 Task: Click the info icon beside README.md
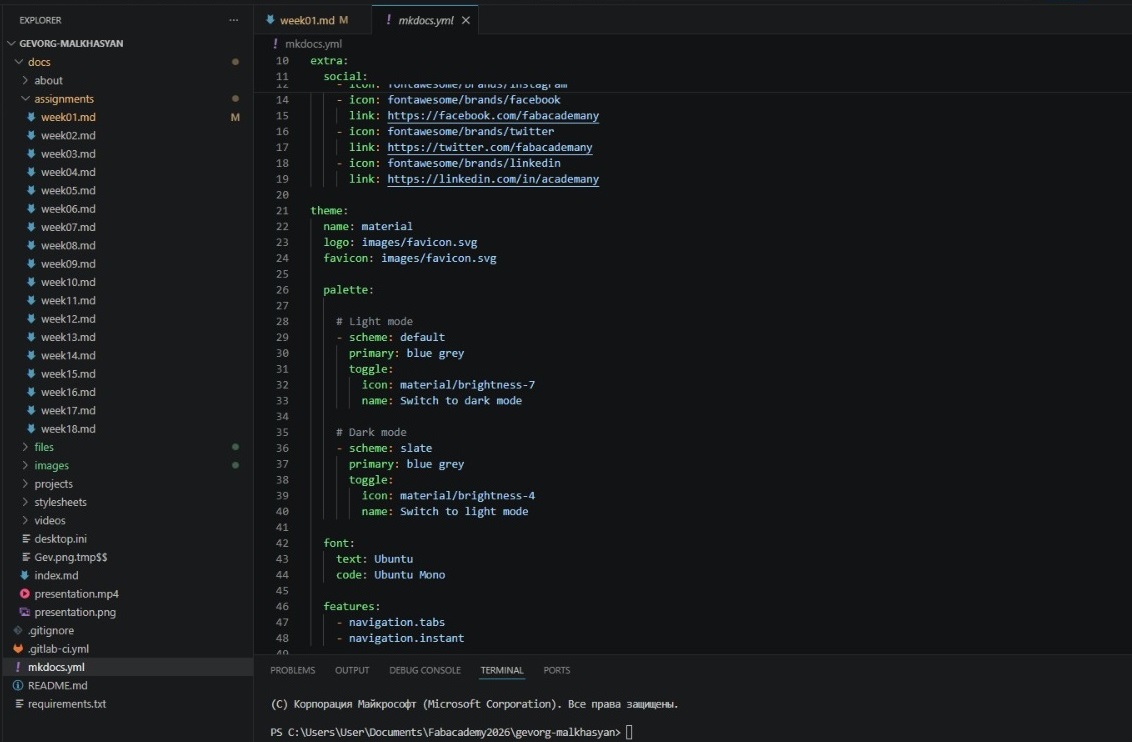[18, 686]
